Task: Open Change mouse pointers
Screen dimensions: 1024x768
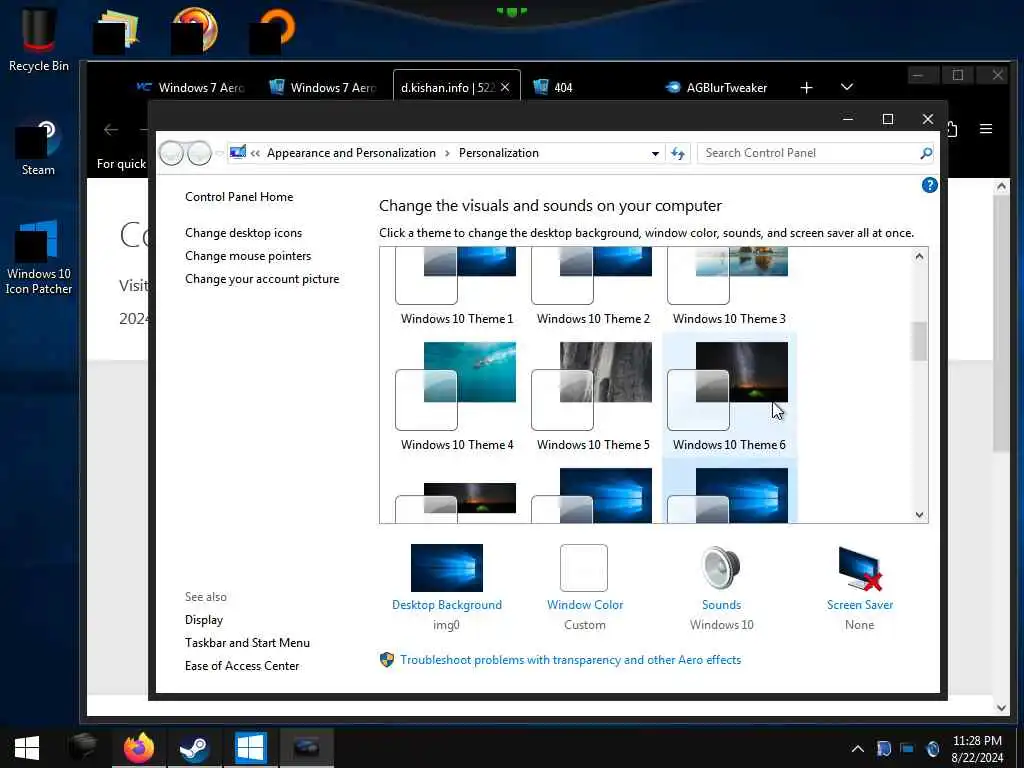Action: [248, 256]
